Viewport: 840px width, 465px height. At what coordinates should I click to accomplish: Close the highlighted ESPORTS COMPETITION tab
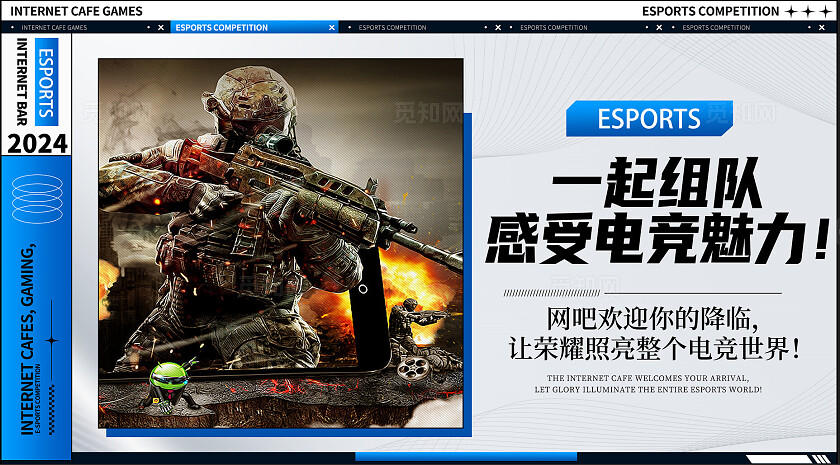pyautogui.click(x=332, y=28)
